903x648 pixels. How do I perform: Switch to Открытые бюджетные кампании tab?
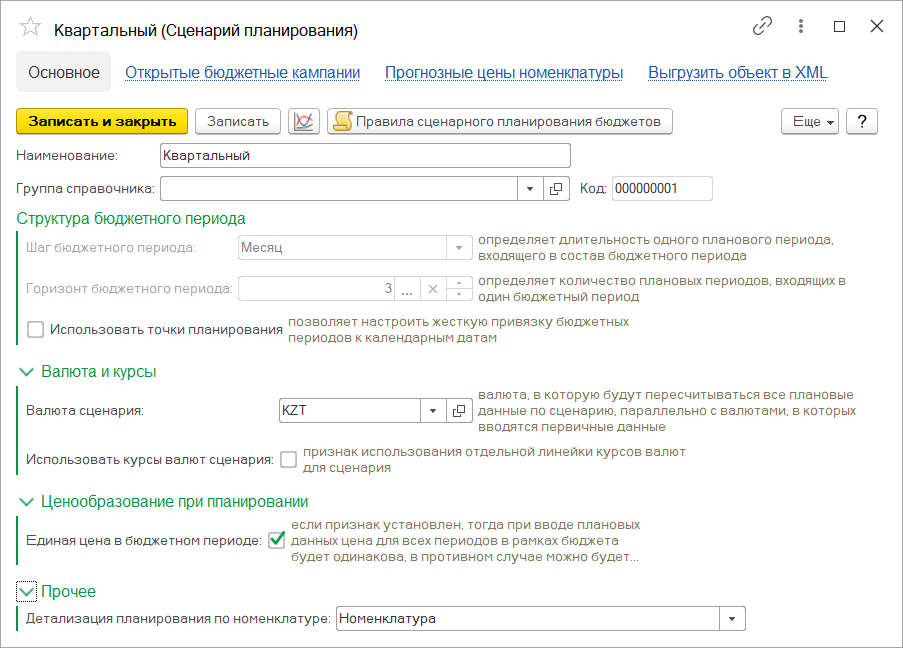241,73
